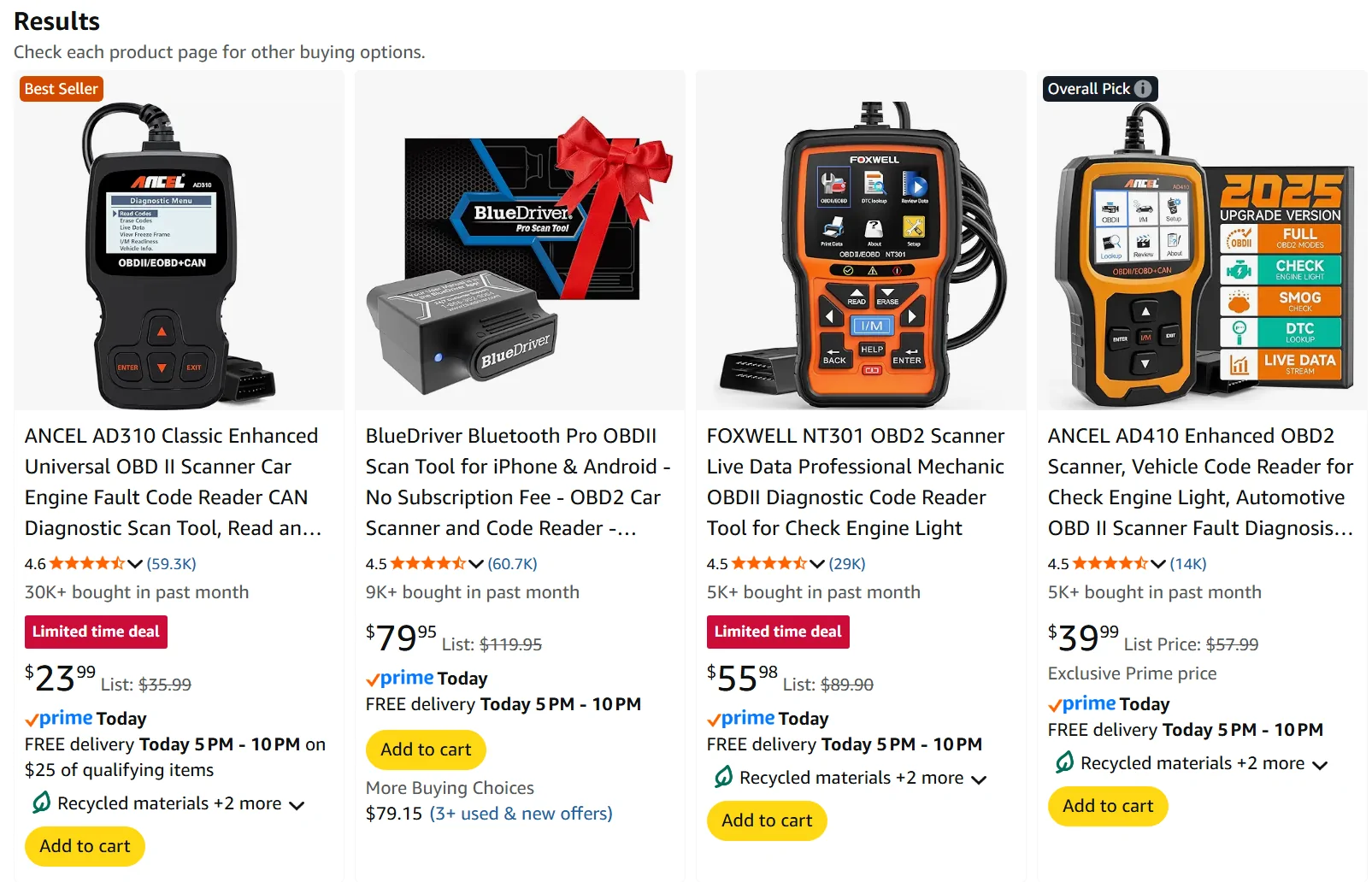Click the Overall Pick info icon
This screenshot has width=1372, height=882.
[x=1143, y=89]
